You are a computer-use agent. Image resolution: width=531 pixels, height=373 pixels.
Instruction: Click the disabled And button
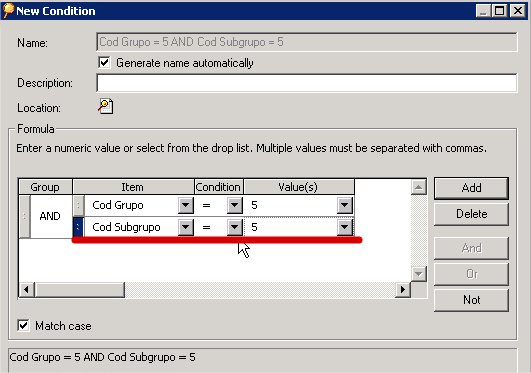471,248
